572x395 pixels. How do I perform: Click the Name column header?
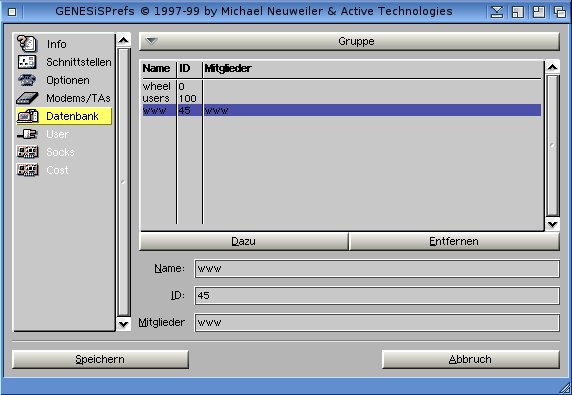(156, 68)
